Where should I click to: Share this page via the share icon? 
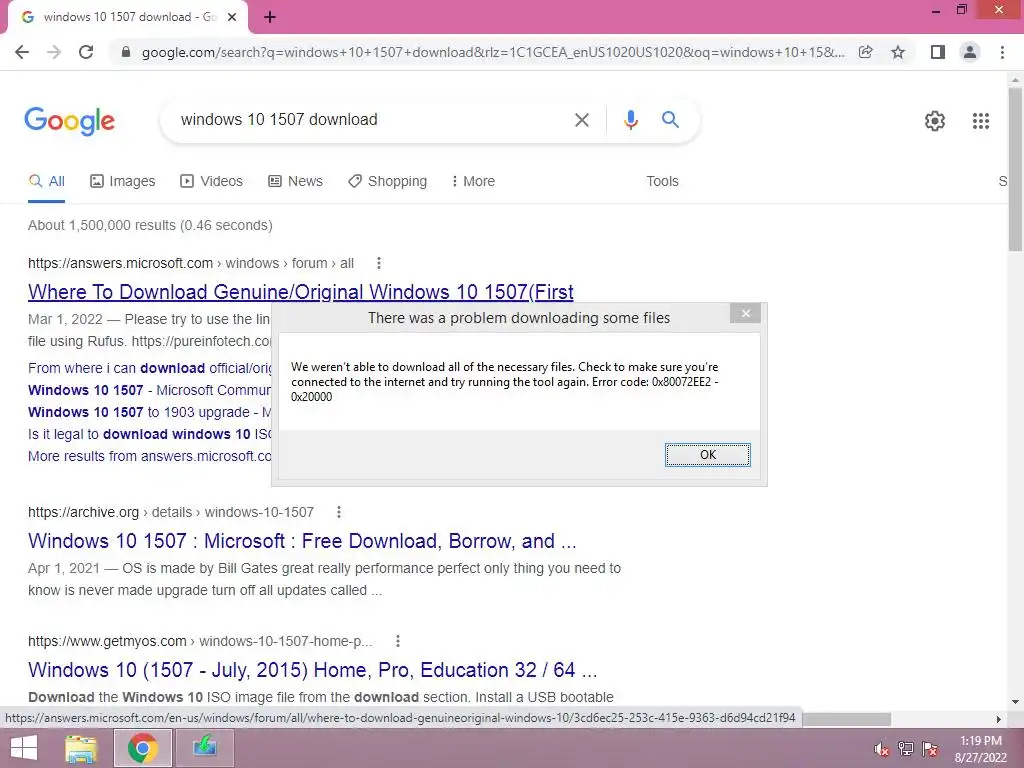pyautogui.click(x=865, y=52)
